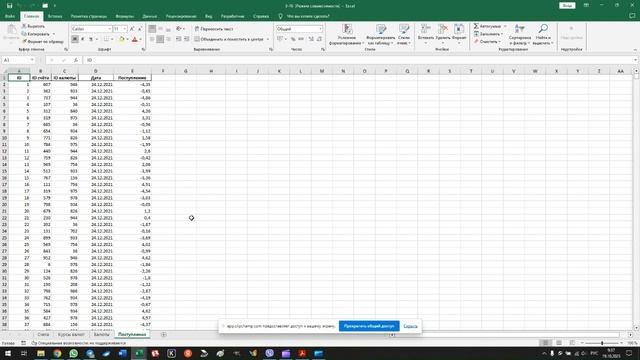Activate Format Painter (Формат по образцу)
Viewport: 640px width, 360px height.
click(x=42, y=42)
